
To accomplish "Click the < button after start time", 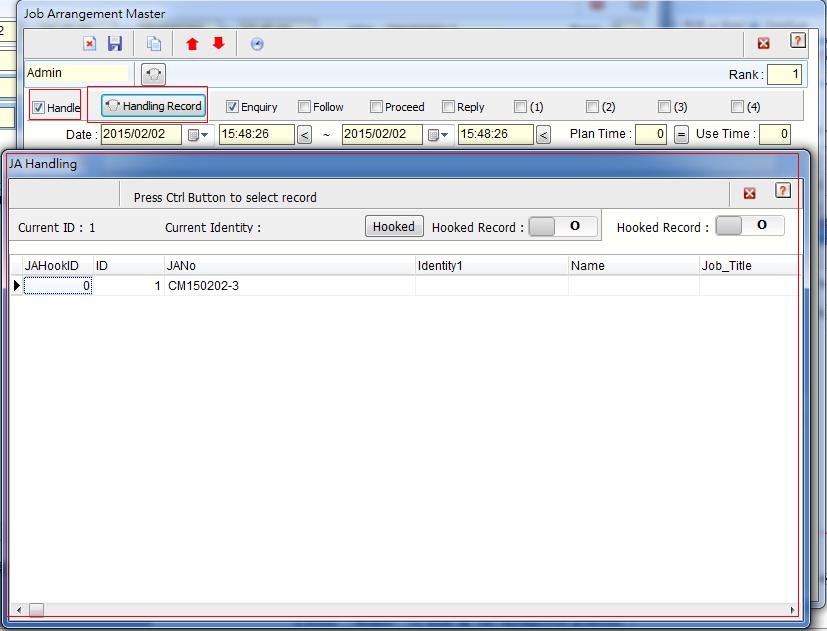I will coord(304,135).
